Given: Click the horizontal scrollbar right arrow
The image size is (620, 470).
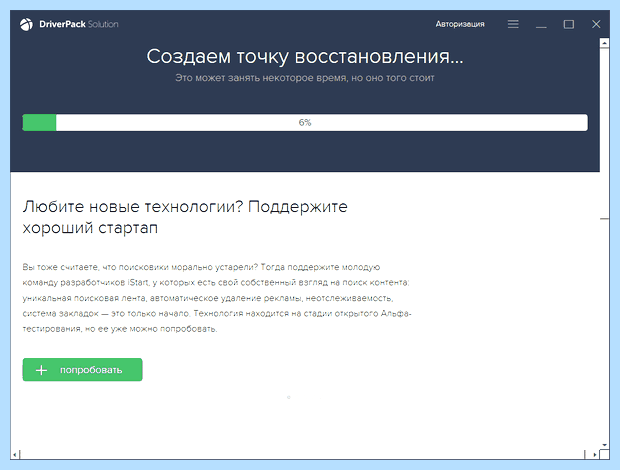Looking at the screenshot, I should [x=594, y=455].
